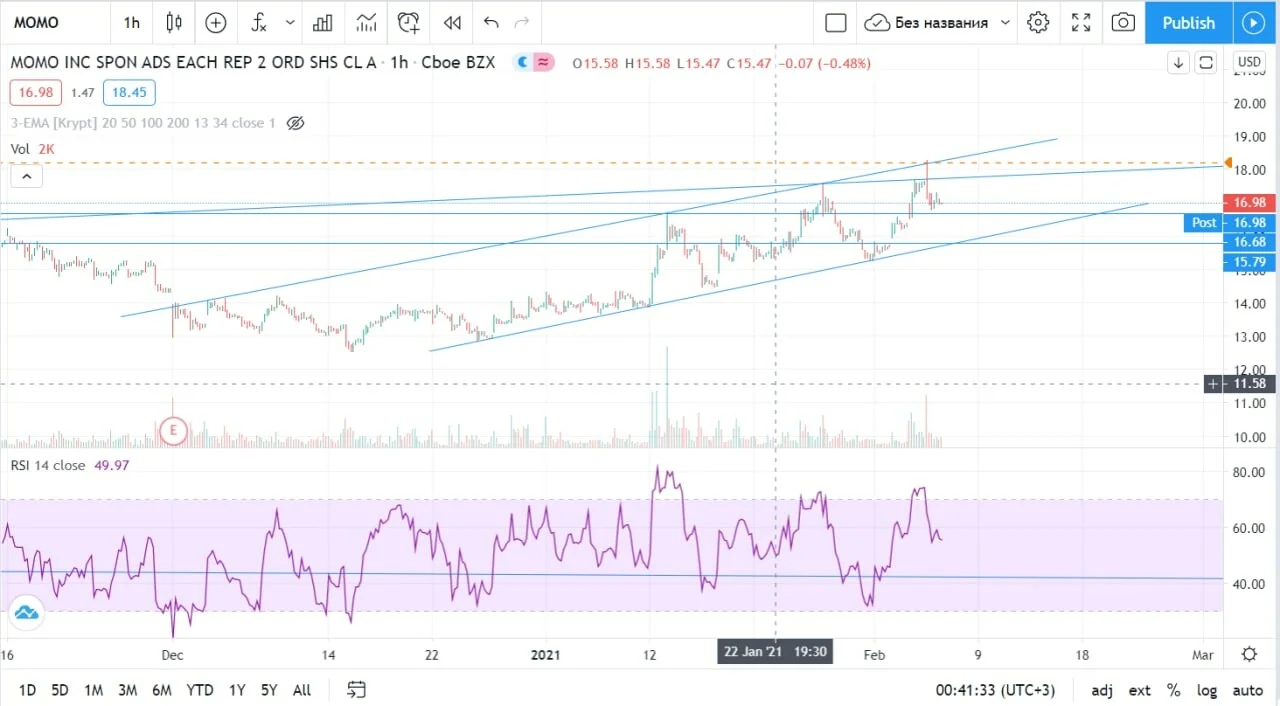Screen dimensions: 1280x706
Task: Click the blue play button beside Publish
Action: click(1253, 22)
